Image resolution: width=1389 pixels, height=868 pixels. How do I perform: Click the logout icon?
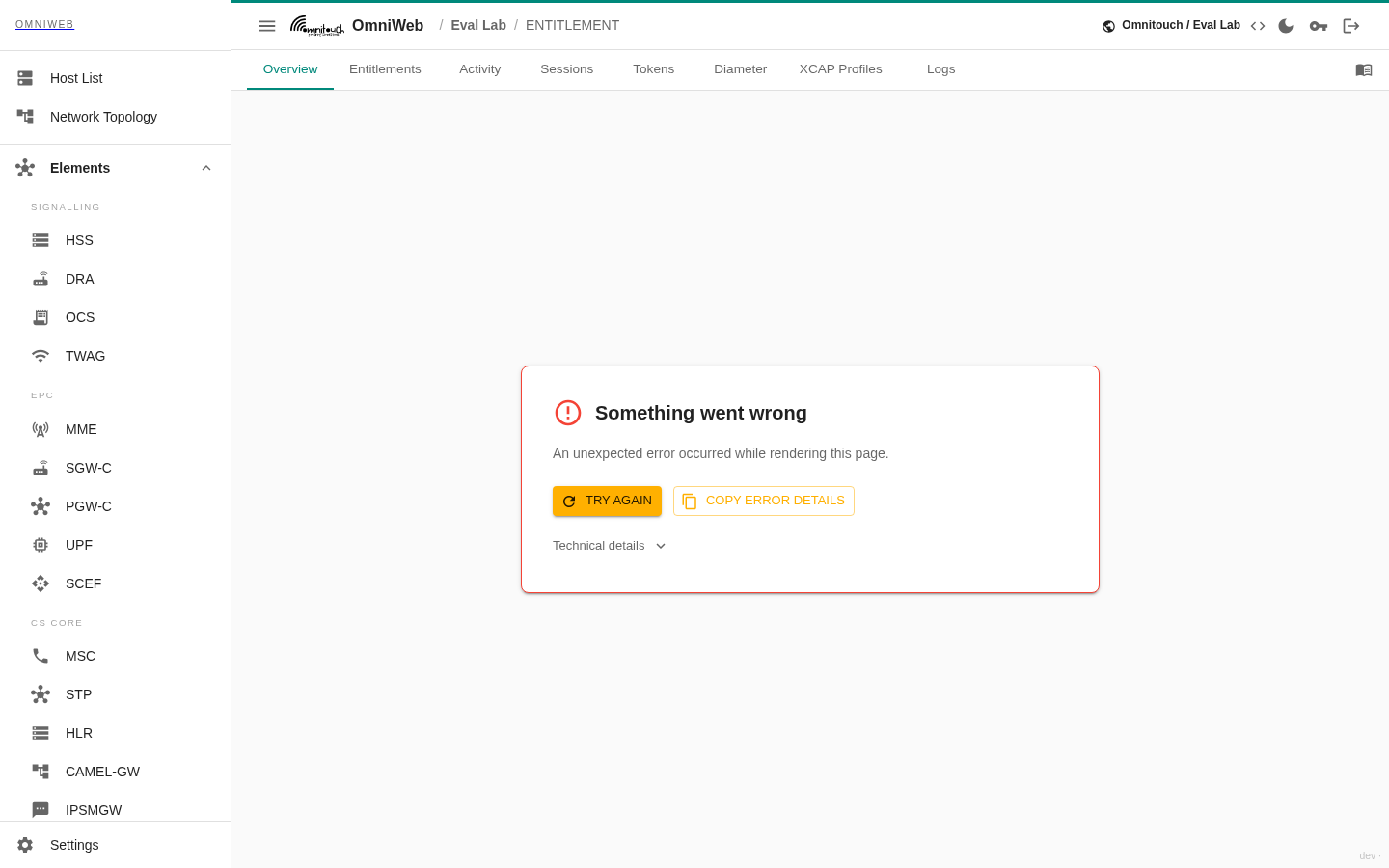[x=1351, y=26]
